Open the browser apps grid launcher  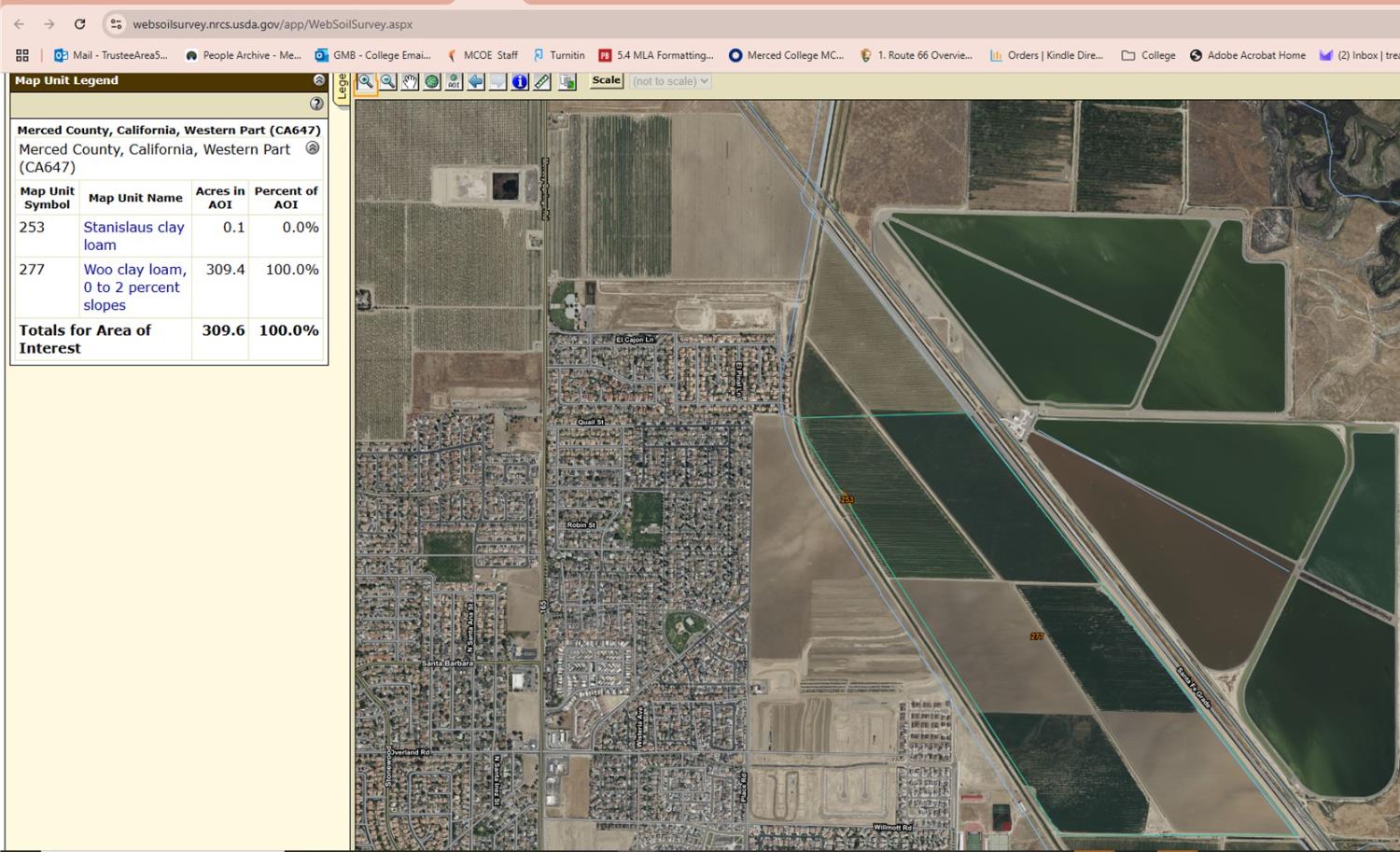point(21,55)
